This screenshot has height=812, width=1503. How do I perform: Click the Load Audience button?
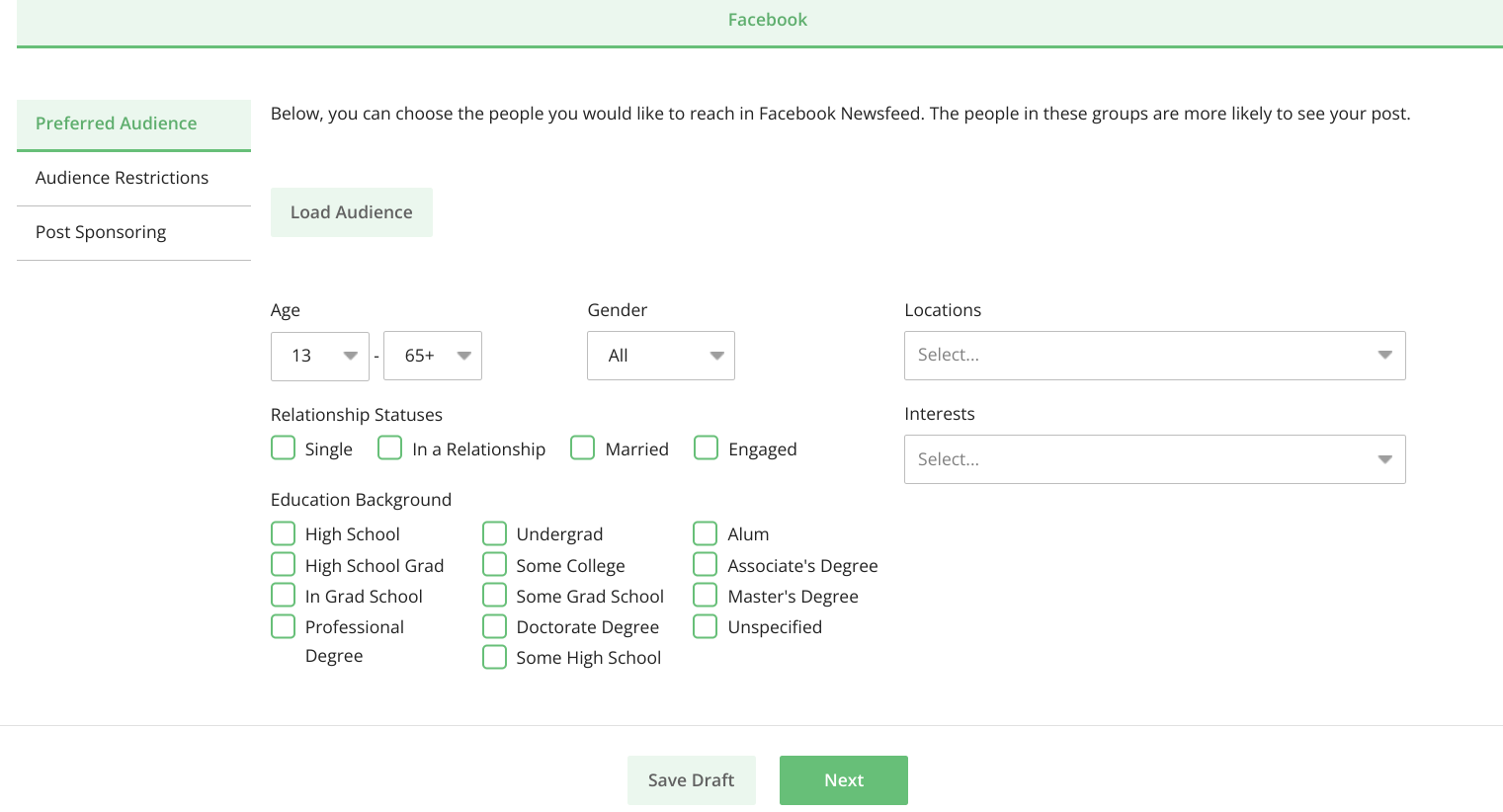point(352,212)
